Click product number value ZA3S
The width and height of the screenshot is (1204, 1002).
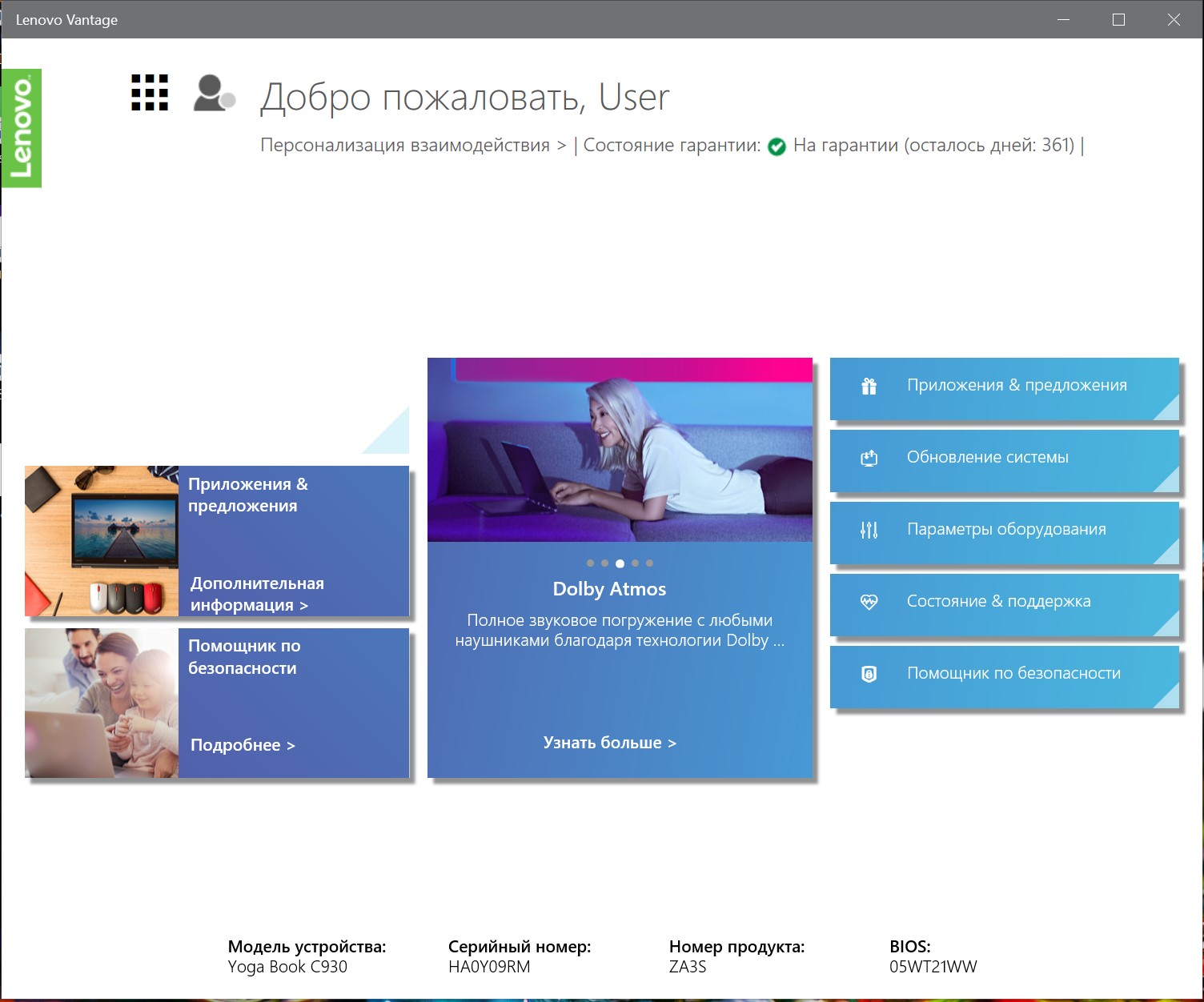688,967
